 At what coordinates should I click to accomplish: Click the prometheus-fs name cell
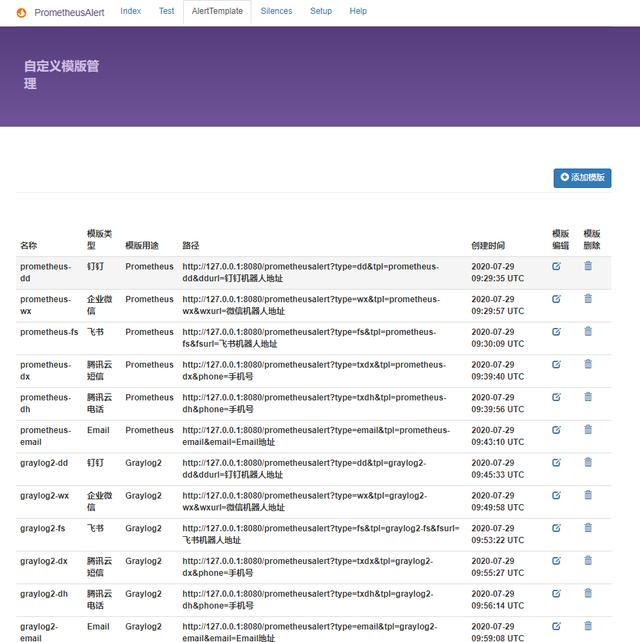[49, 332]
